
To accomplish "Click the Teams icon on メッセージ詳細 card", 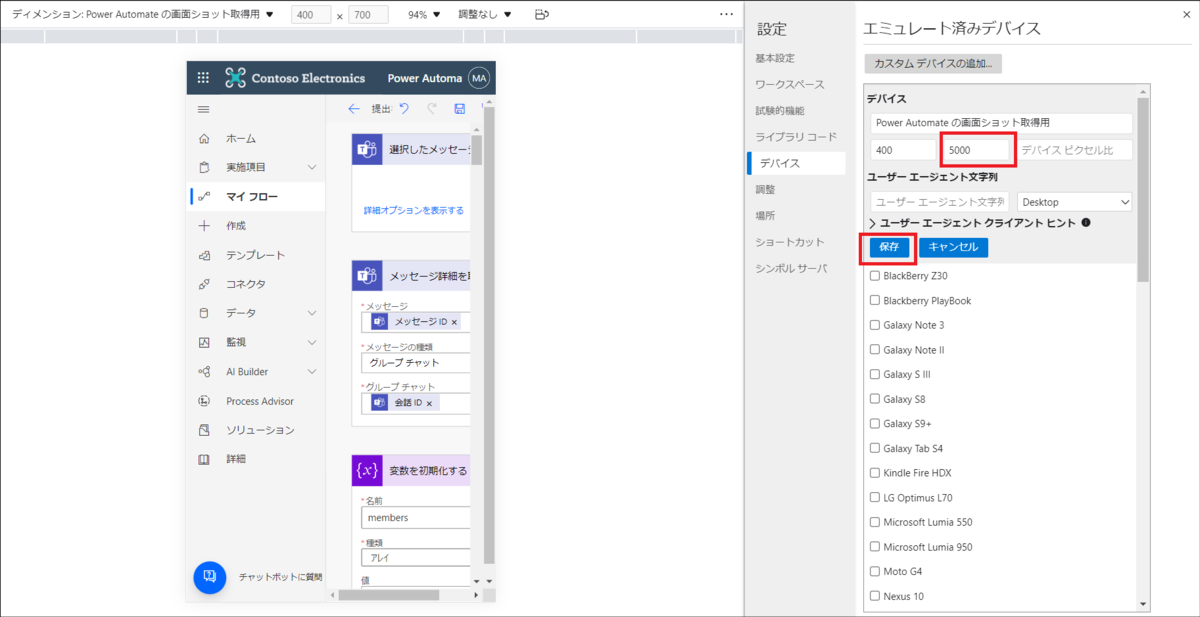I will pyautogui.click(x=367, y=275).
